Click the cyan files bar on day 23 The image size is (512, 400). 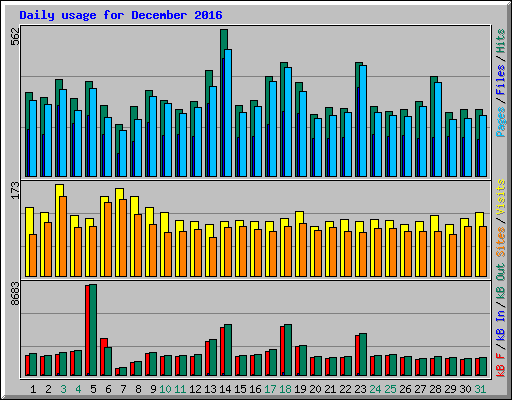click(363, 121)
